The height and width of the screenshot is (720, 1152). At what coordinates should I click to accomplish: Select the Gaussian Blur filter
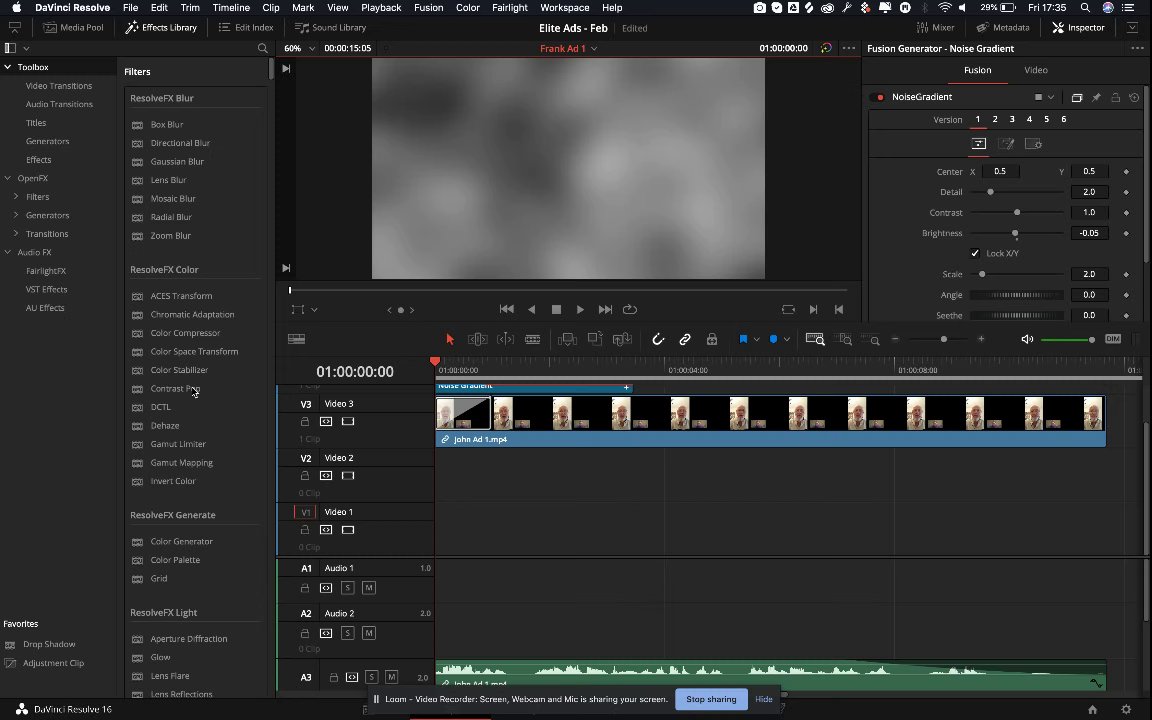tap(177, 162)
